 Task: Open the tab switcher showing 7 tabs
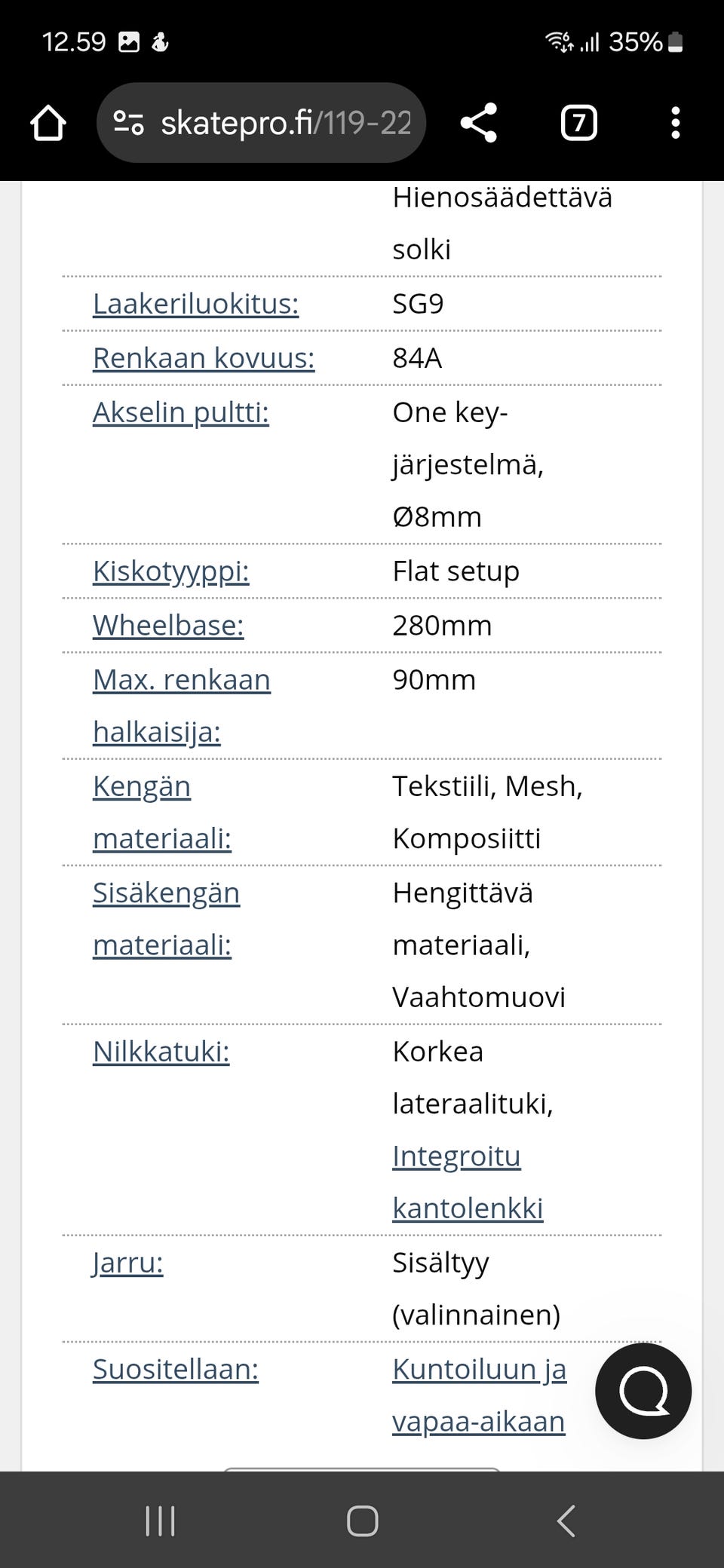tap(578, 123)
